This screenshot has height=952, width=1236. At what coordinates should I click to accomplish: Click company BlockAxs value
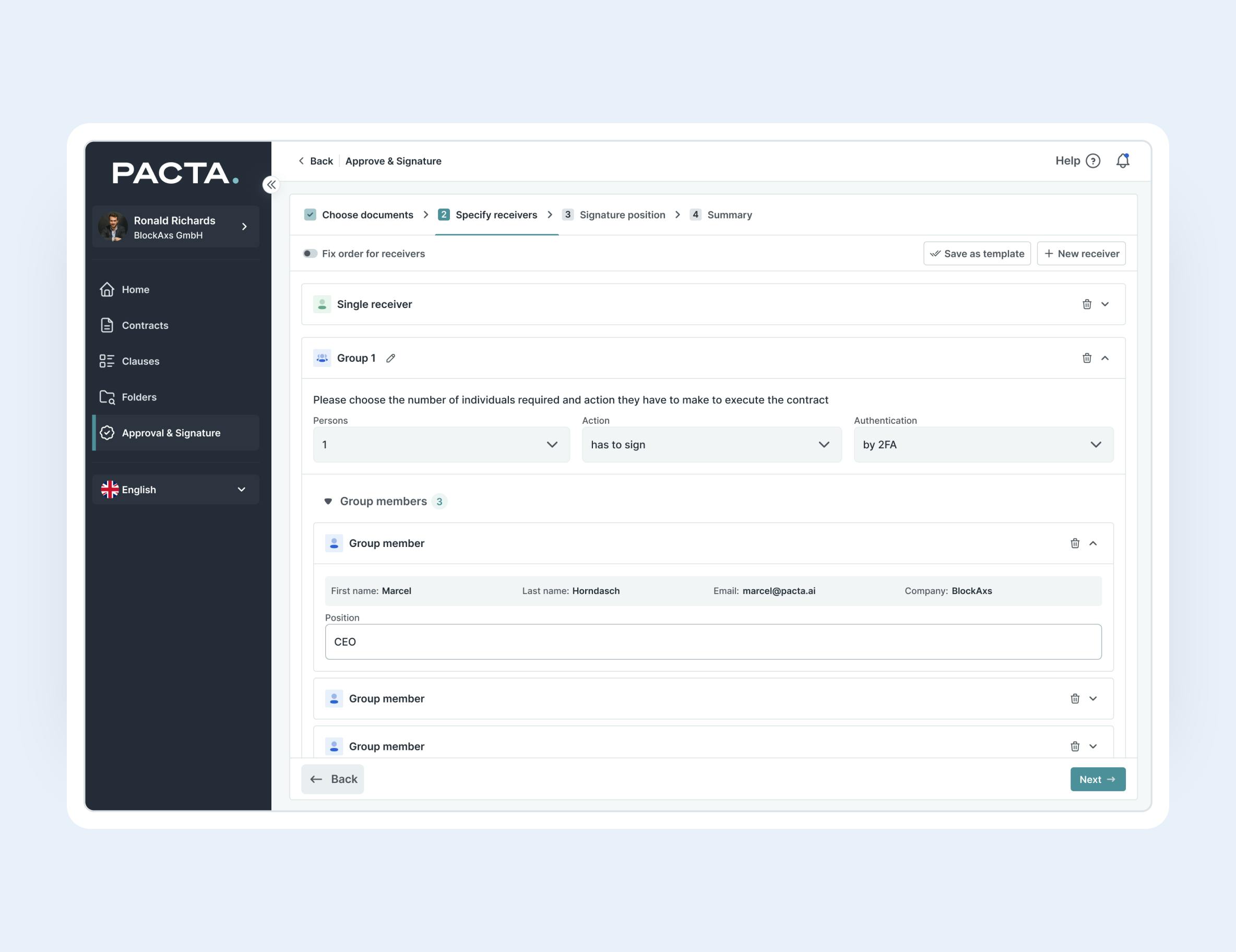pyautogui.click(x=972, y=590)
